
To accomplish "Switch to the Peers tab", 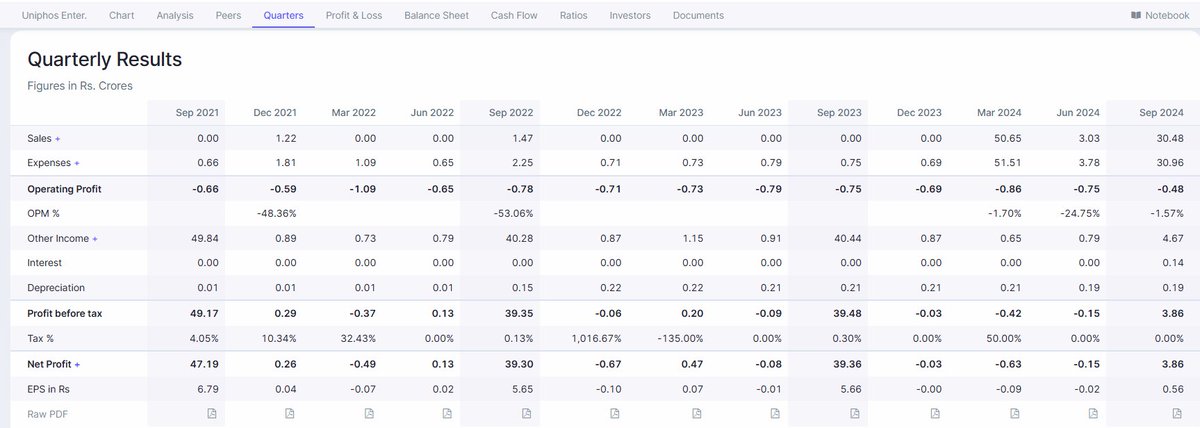I will [228, 16].
